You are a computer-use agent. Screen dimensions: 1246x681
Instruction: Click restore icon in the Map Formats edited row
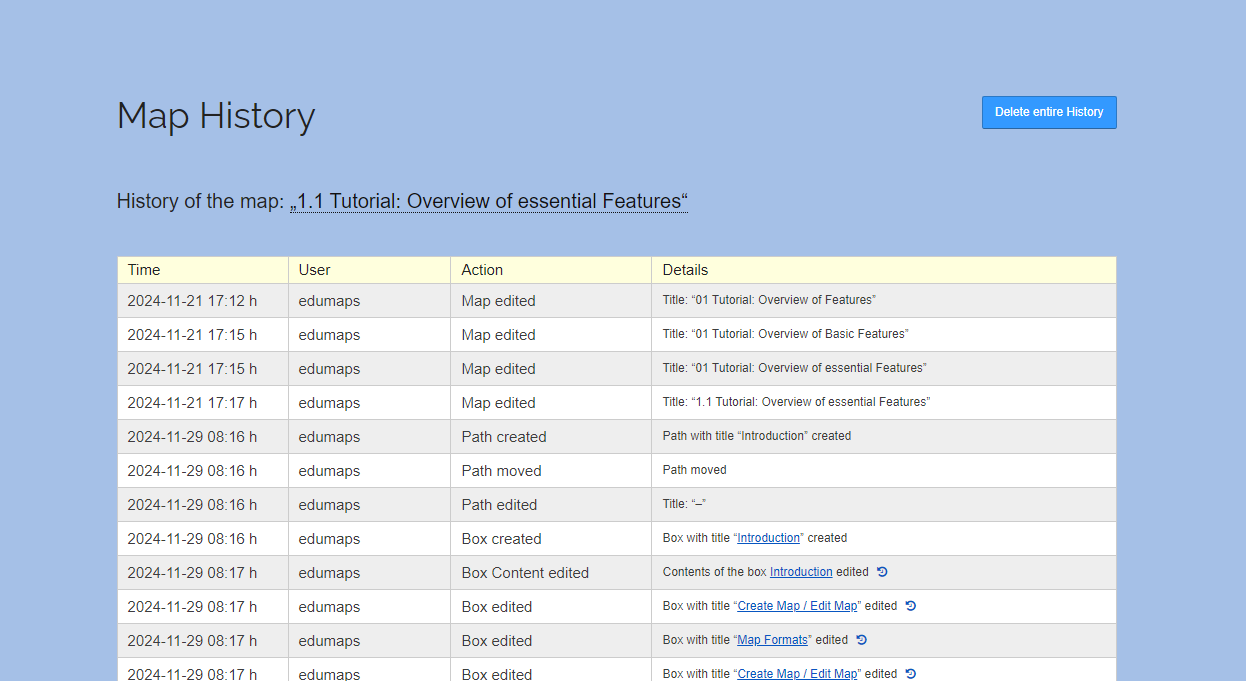click(x=862, y=640)
